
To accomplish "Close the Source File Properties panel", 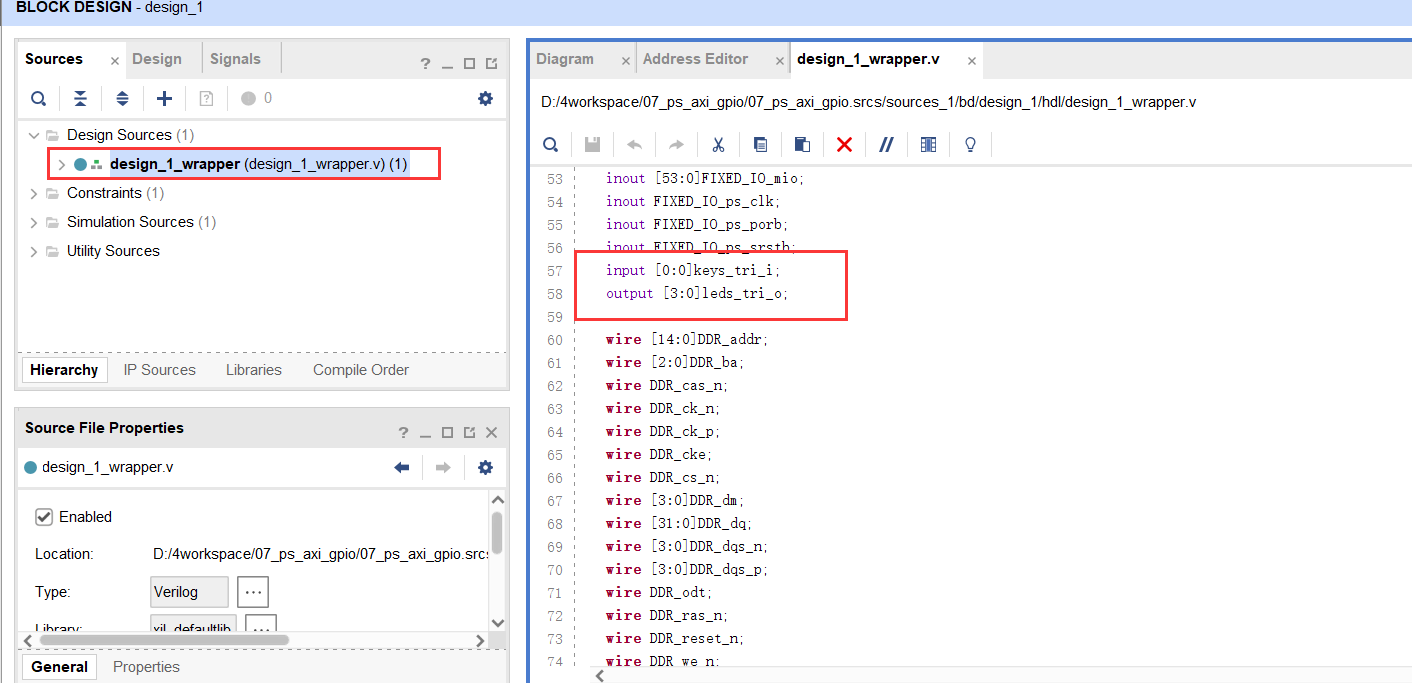I will 491,433.
